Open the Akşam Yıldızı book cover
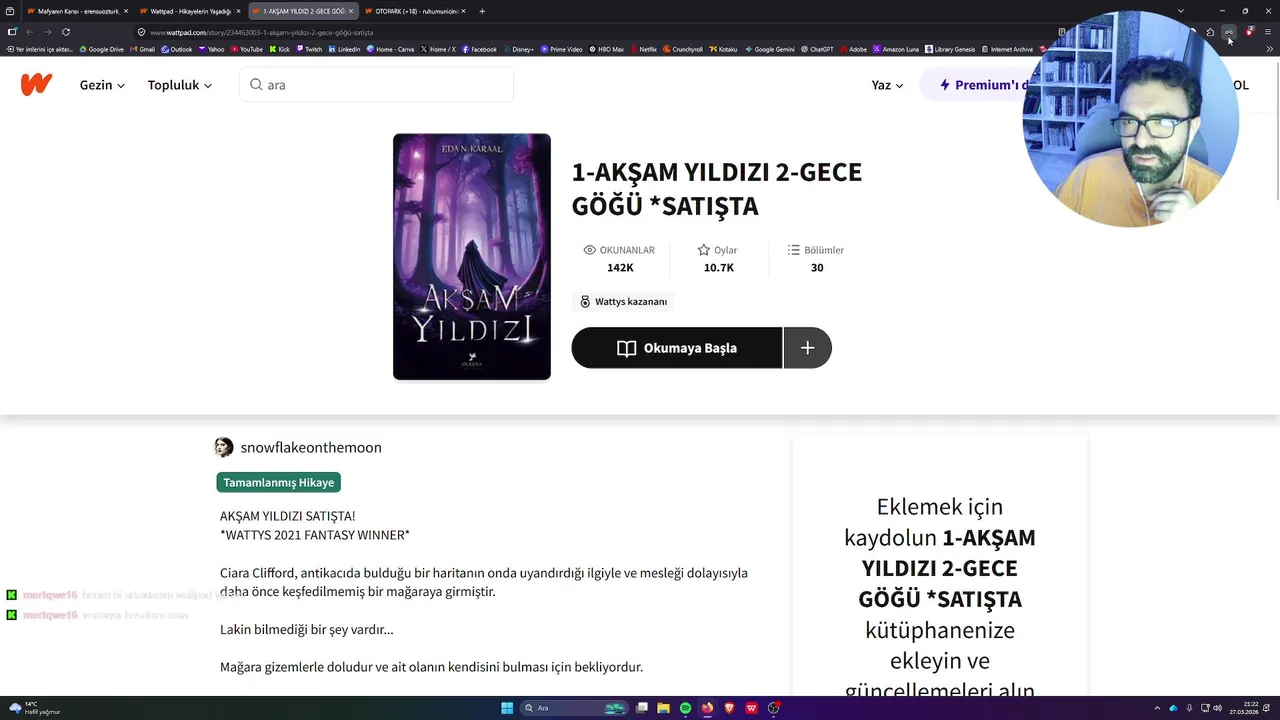 click(472, 257)
